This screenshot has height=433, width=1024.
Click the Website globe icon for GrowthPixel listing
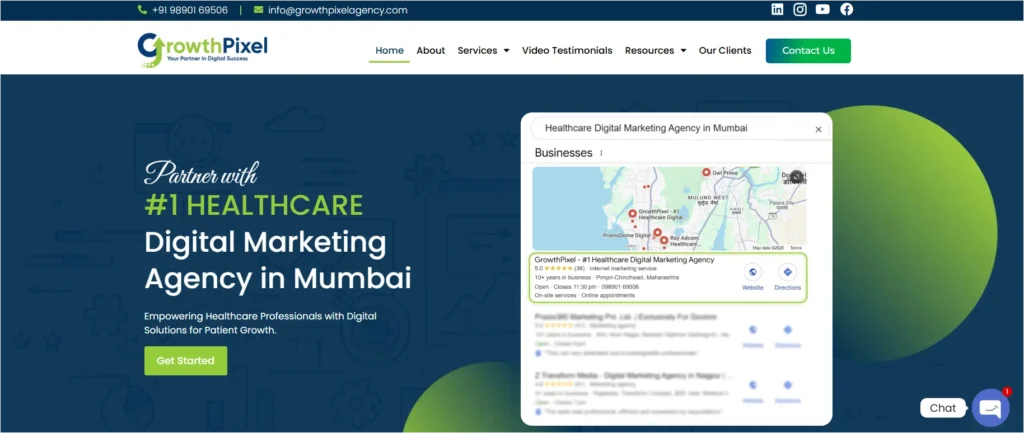point(752,272)
